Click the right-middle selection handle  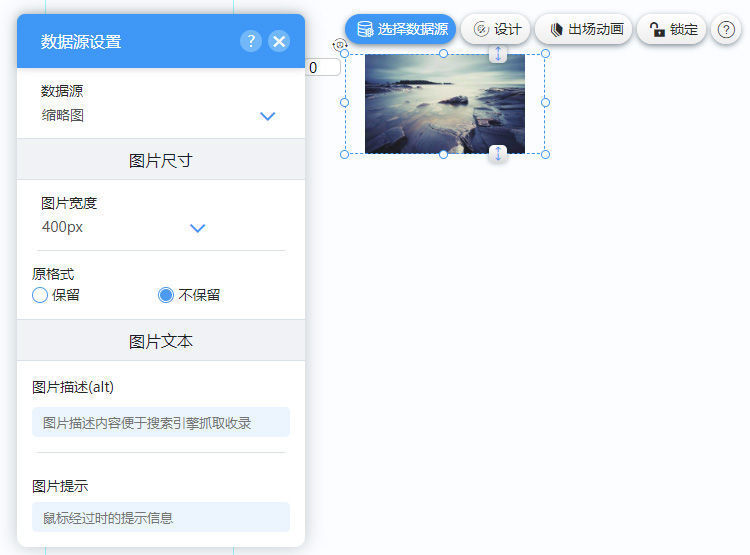(x=545, y=102)
